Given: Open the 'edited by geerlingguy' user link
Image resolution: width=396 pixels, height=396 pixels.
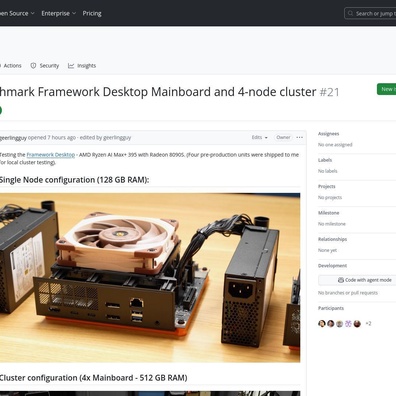Looking at the screenshot, I should (117, 137).
